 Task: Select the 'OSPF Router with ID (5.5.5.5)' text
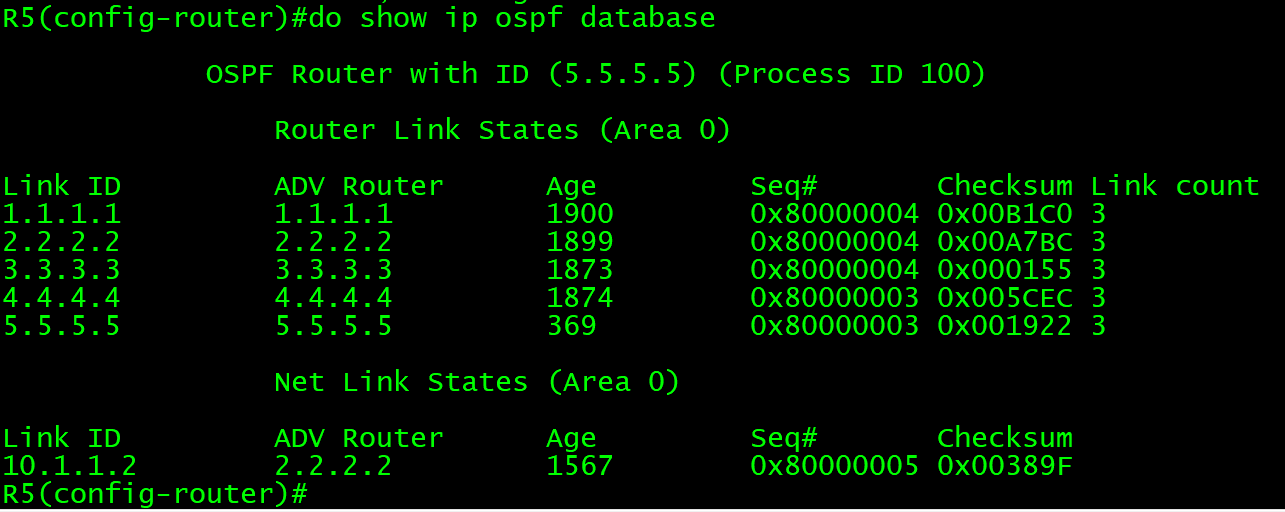tap(451, 74)
